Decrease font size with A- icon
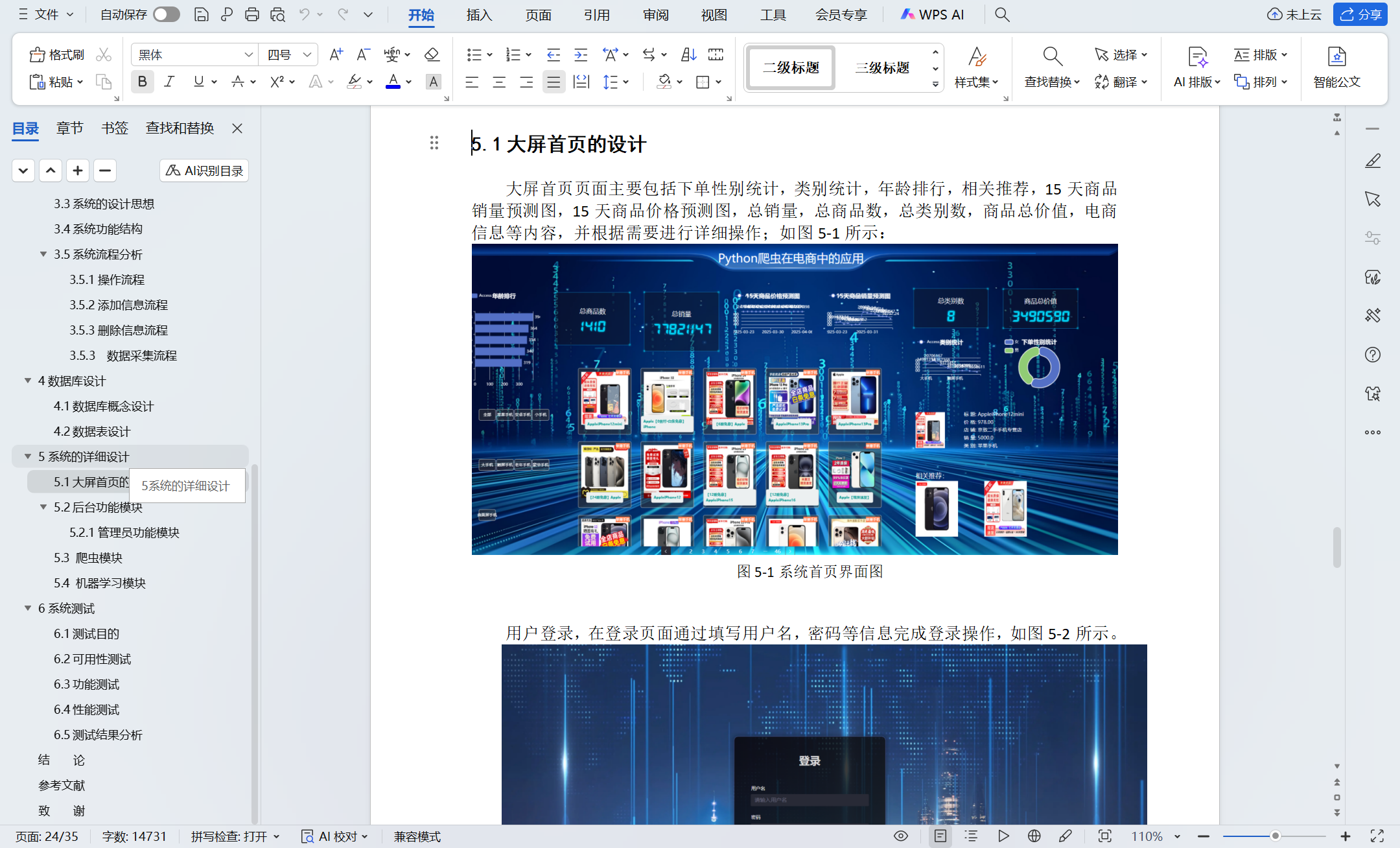The width and height of the screenshot is (1400, 848). [363, 54]
